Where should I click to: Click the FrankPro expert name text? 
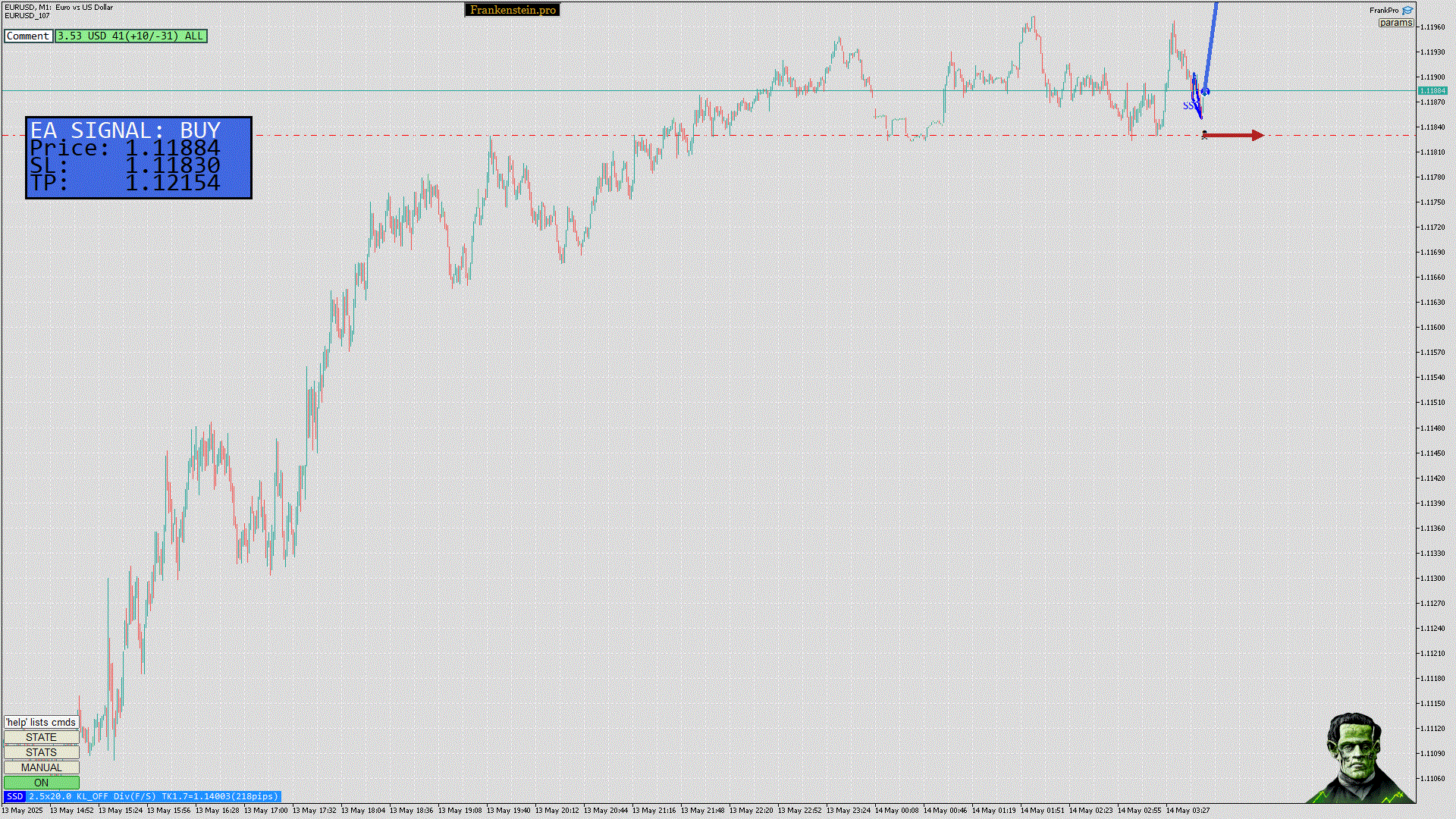click(1384, 11)
